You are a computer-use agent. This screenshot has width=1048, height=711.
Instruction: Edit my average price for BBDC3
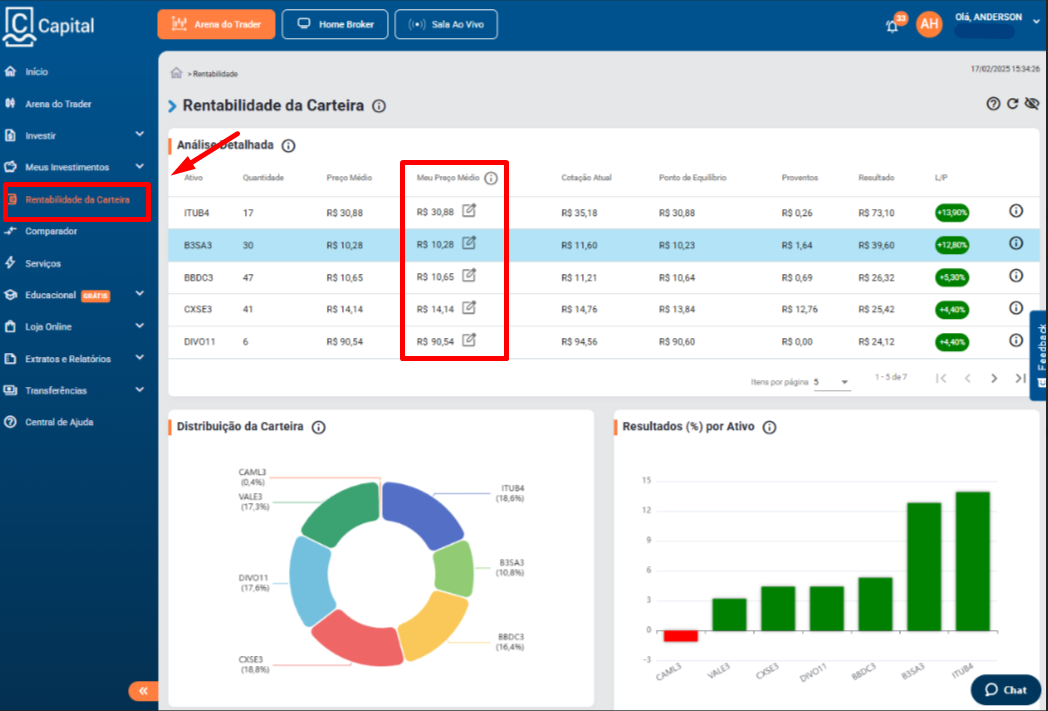469,275
